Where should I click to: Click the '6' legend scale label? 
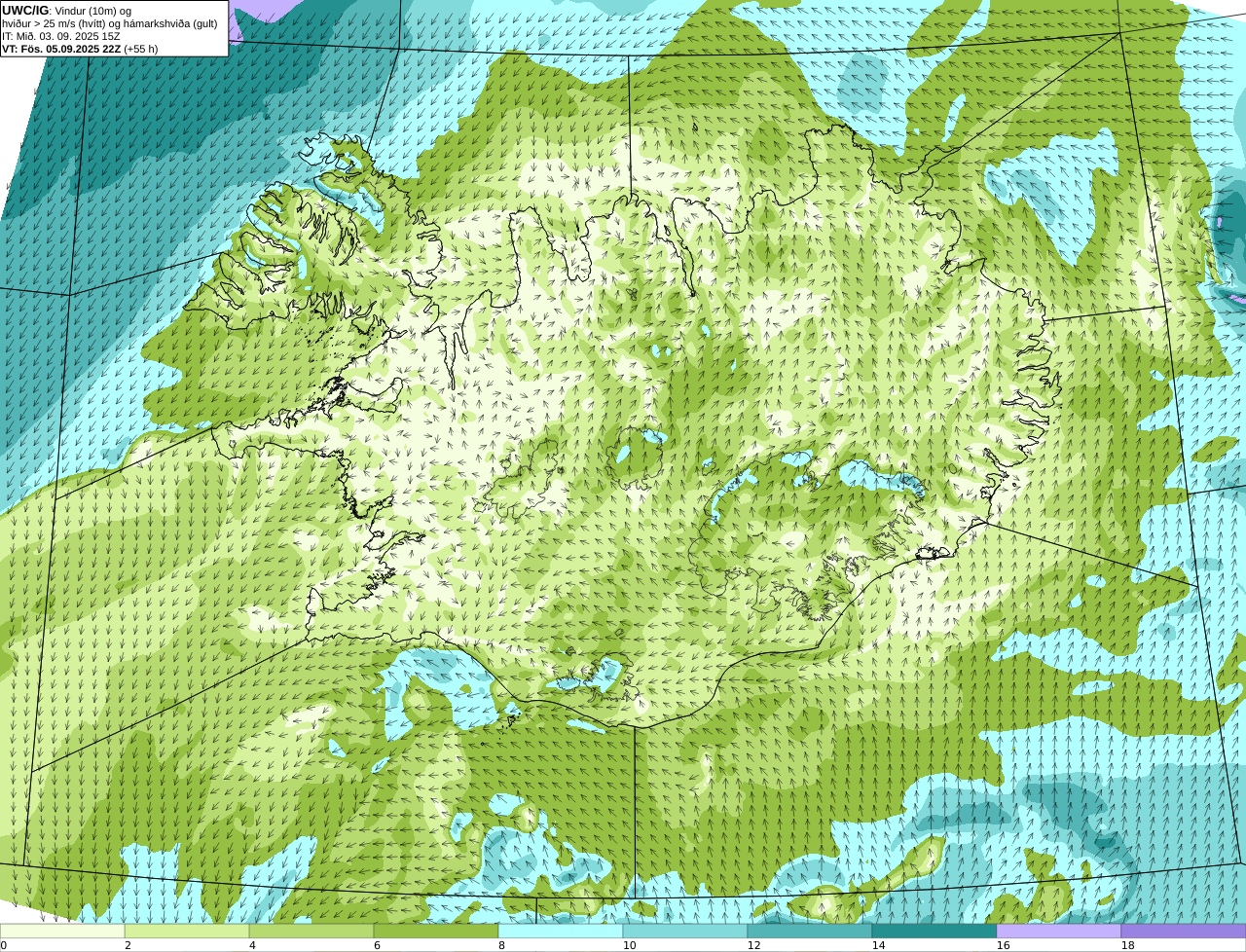pyautogui.click(x=377, y=945)
